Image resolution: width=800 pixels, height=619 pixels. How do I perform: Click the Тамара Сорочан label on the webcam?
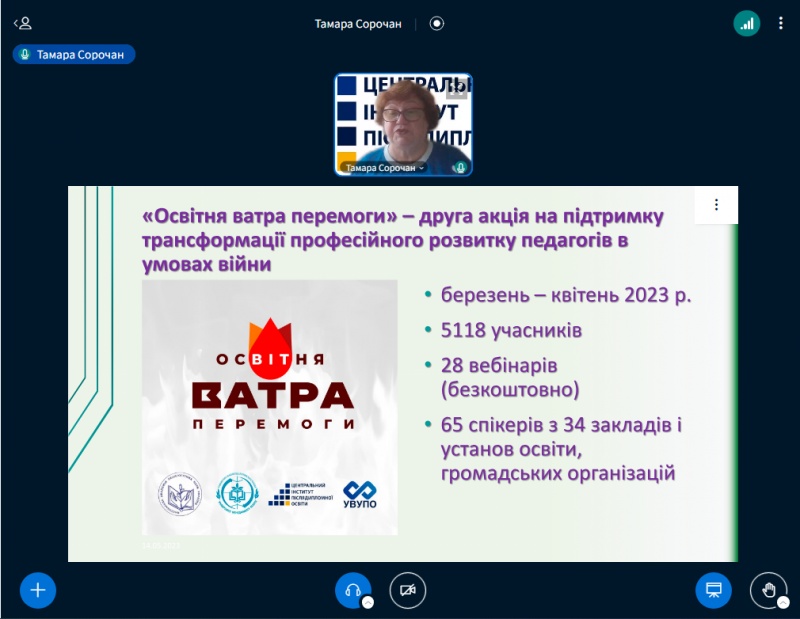(383, 168)
